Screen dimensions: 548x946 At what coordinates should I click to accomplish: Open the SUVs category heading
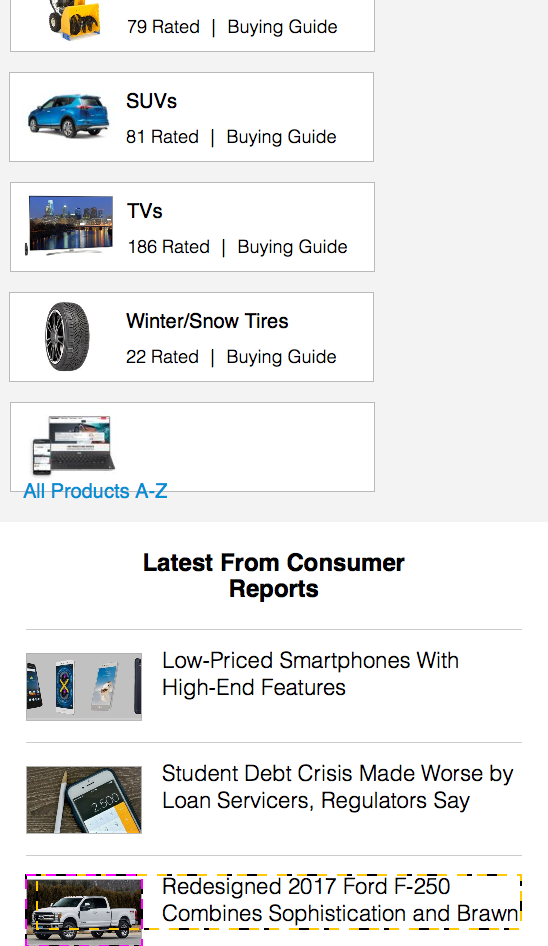tap(151, 101)
